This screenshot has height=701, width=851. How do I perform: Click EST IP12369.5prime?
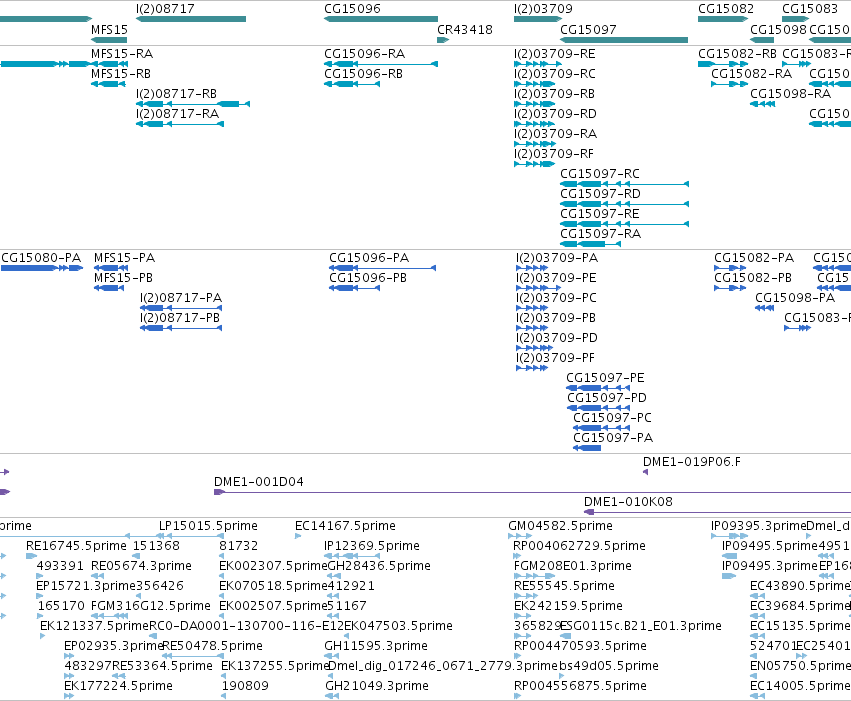click(x=352, y=556)
